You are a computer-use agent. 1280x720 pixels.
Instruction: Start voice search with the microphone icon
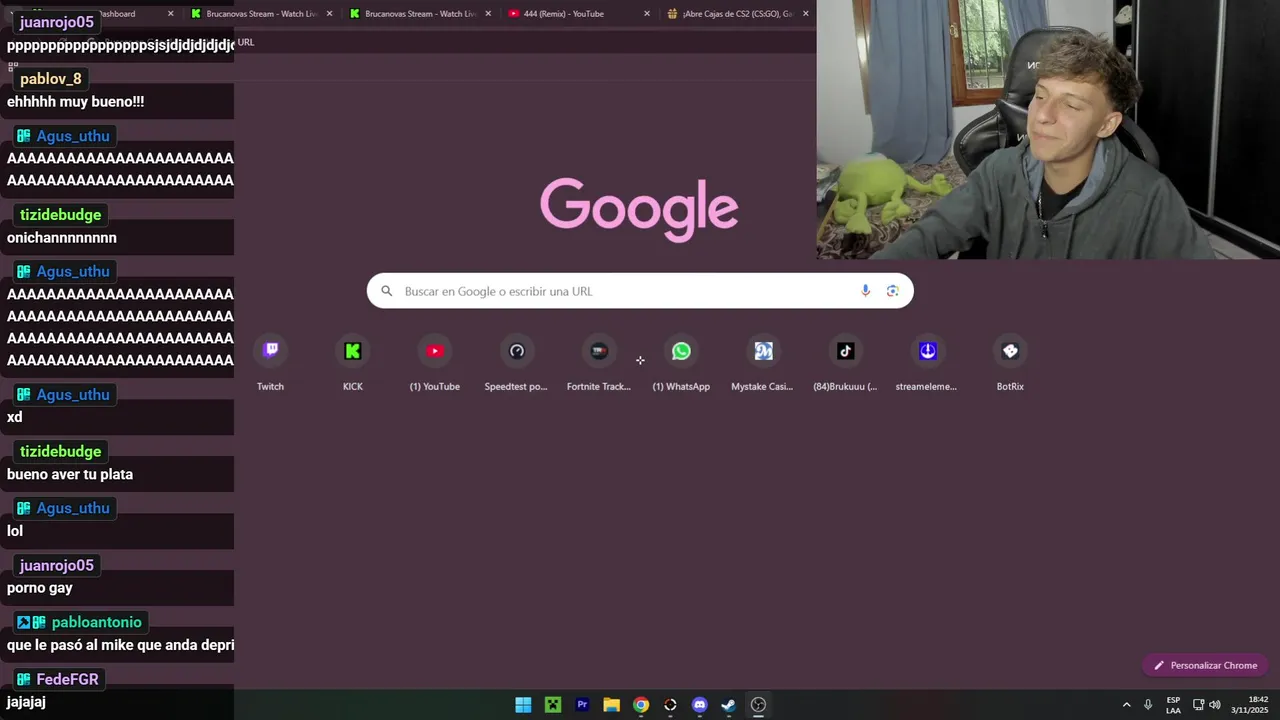tap(865, 291)
